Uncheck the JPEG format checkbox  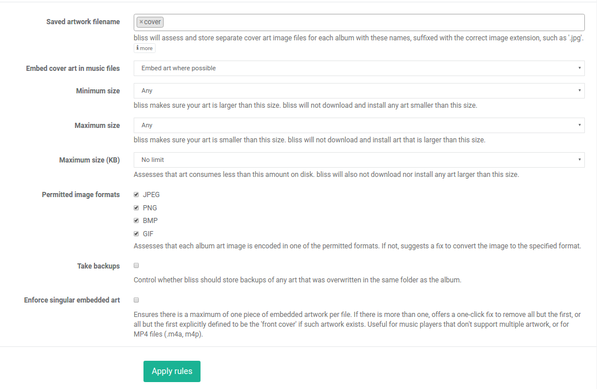coord(136,194)
